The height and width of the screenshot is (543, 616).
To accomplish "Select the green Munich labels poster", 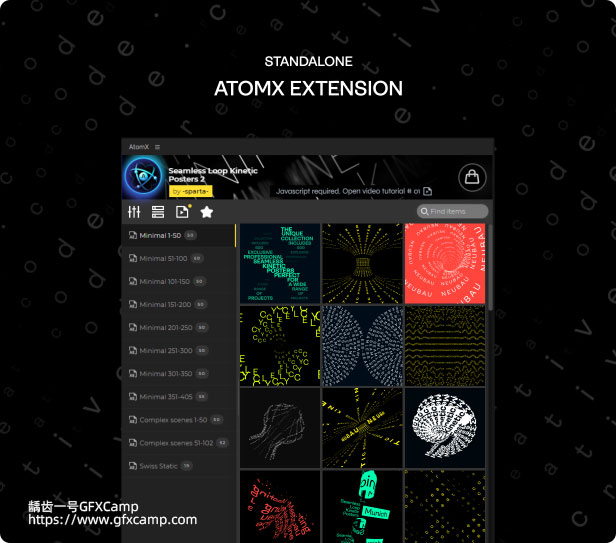I will point(362,506).
